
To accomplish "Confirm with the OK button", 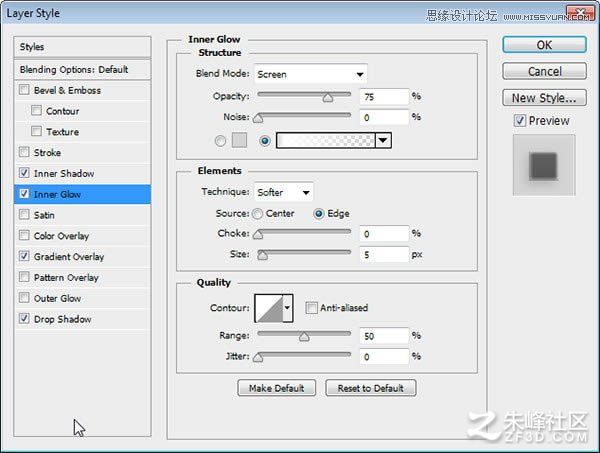I will pyautogui.click(x=544, y=45).
